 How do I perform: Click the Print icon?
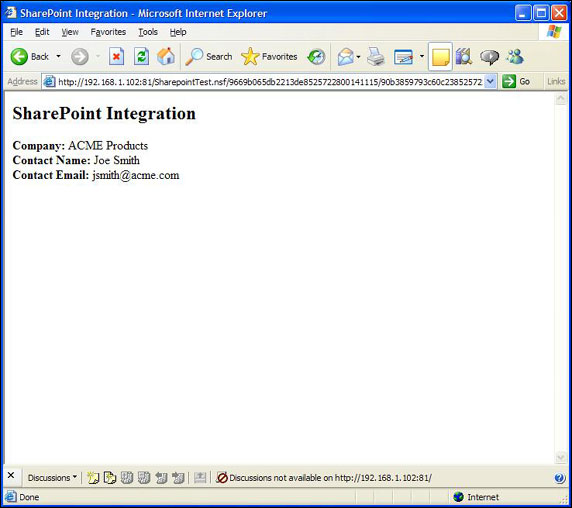pos(375,57)
